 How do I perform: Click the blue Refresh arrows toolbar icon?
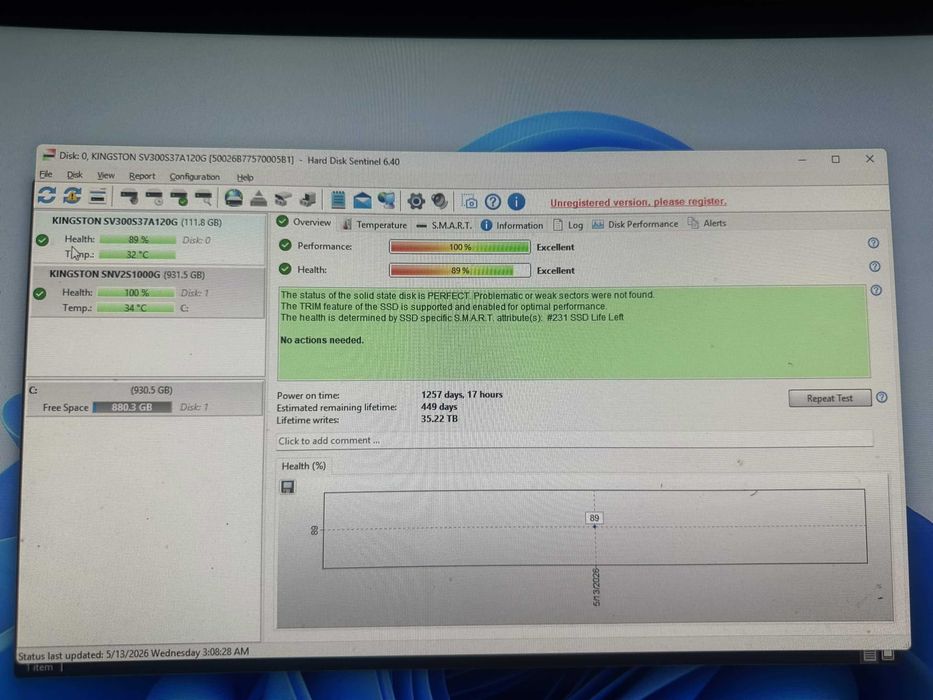pyautogui.click(x=46, y=196)
